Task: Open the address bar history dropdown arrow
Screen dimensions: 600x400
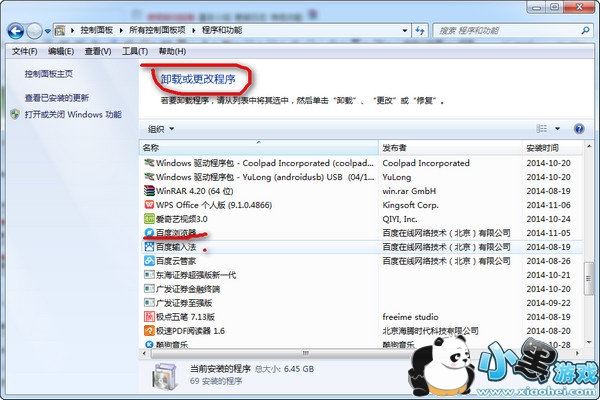Action: pos(405,31)
